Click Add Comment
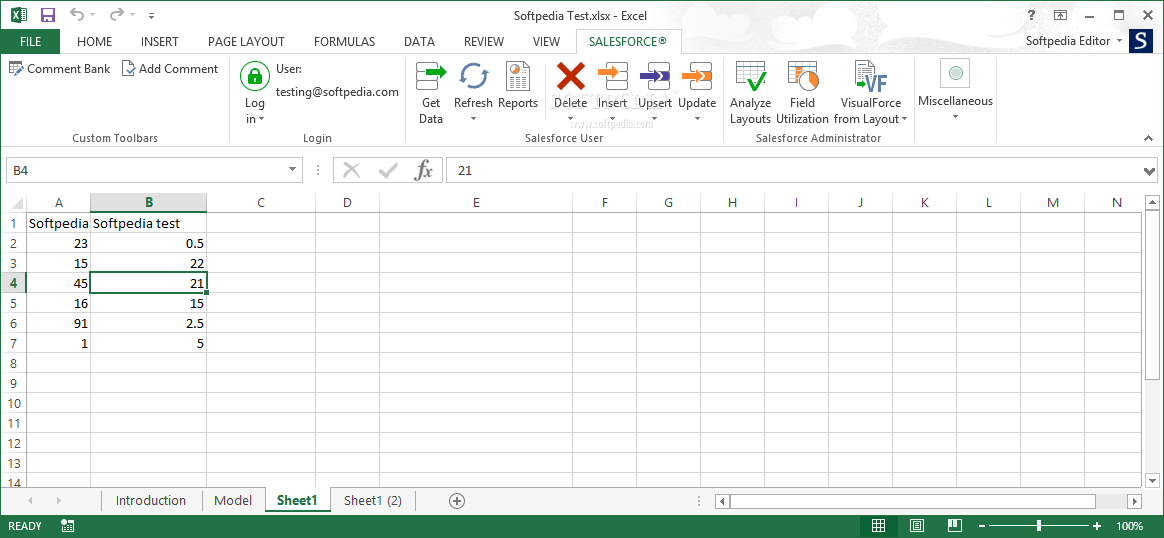This screenshot has height=538, width=1164. (x=169, y=68)
